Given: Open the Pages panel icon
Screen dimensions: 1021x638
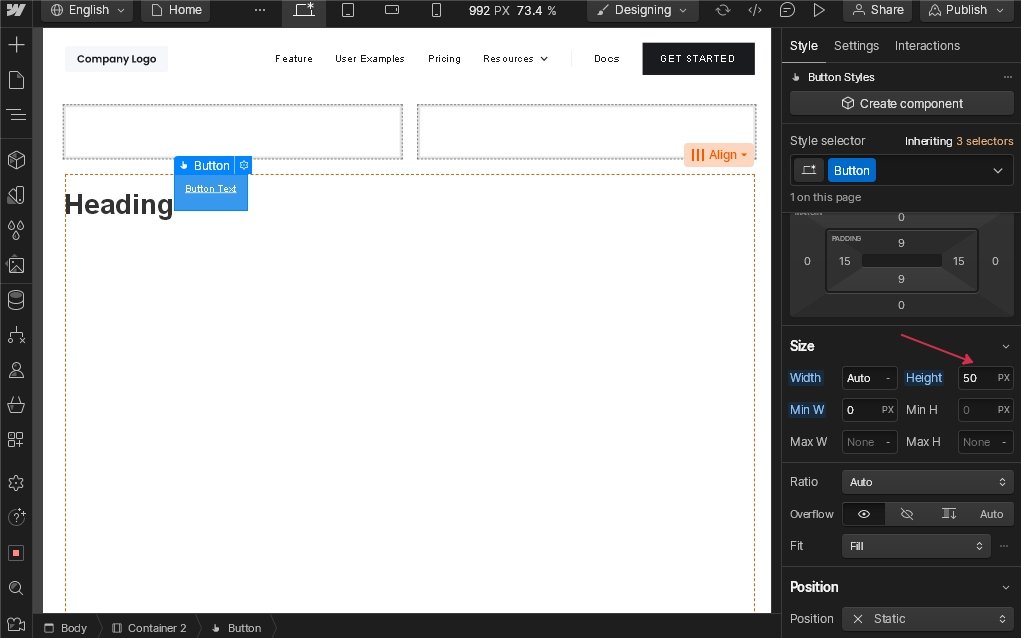Looking at the screenshot, I should [16, 80].
